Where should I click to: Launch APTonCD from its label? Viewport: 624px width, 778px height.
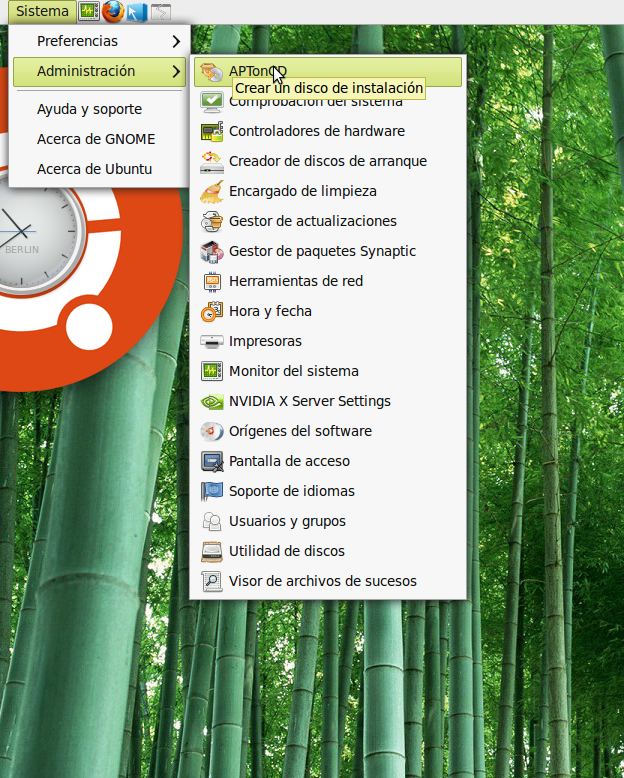point(257,71)
